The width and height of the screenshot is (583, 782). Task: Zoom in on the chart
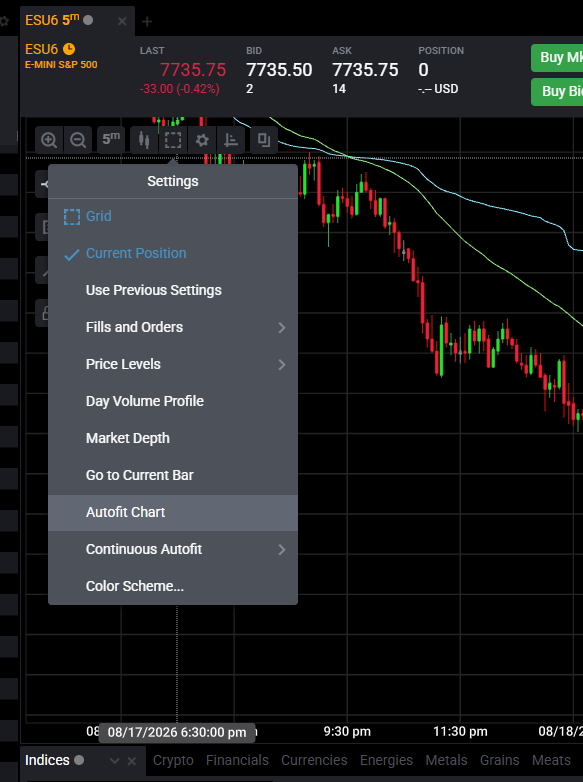[49, 140]
